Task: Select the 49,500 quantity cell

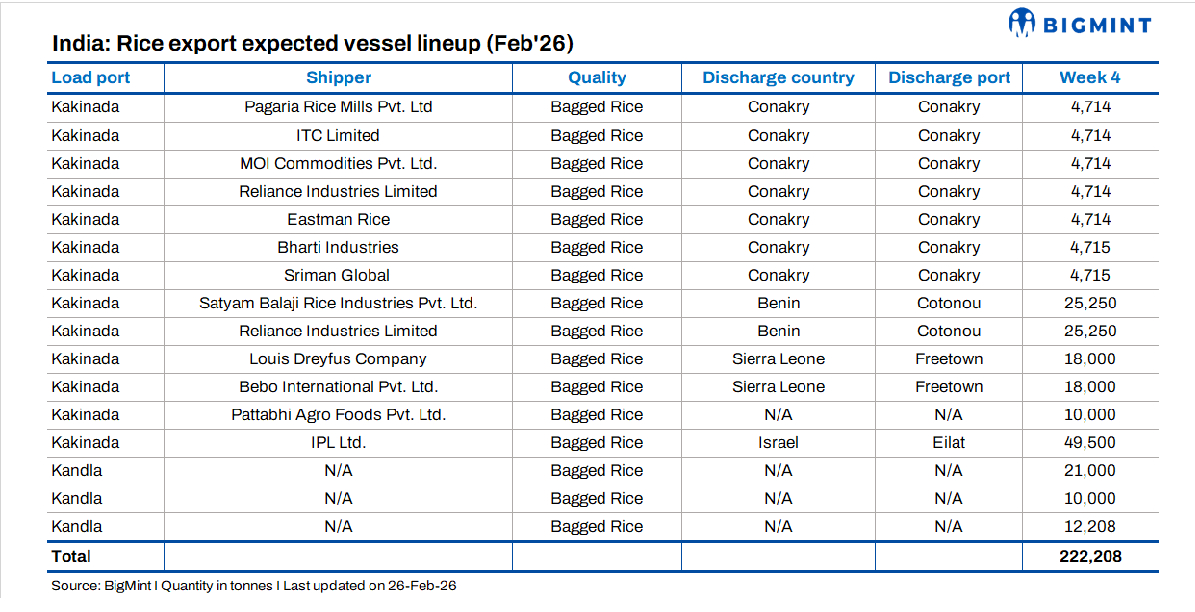Action: pyautogui.click(x=1090, y=442)
